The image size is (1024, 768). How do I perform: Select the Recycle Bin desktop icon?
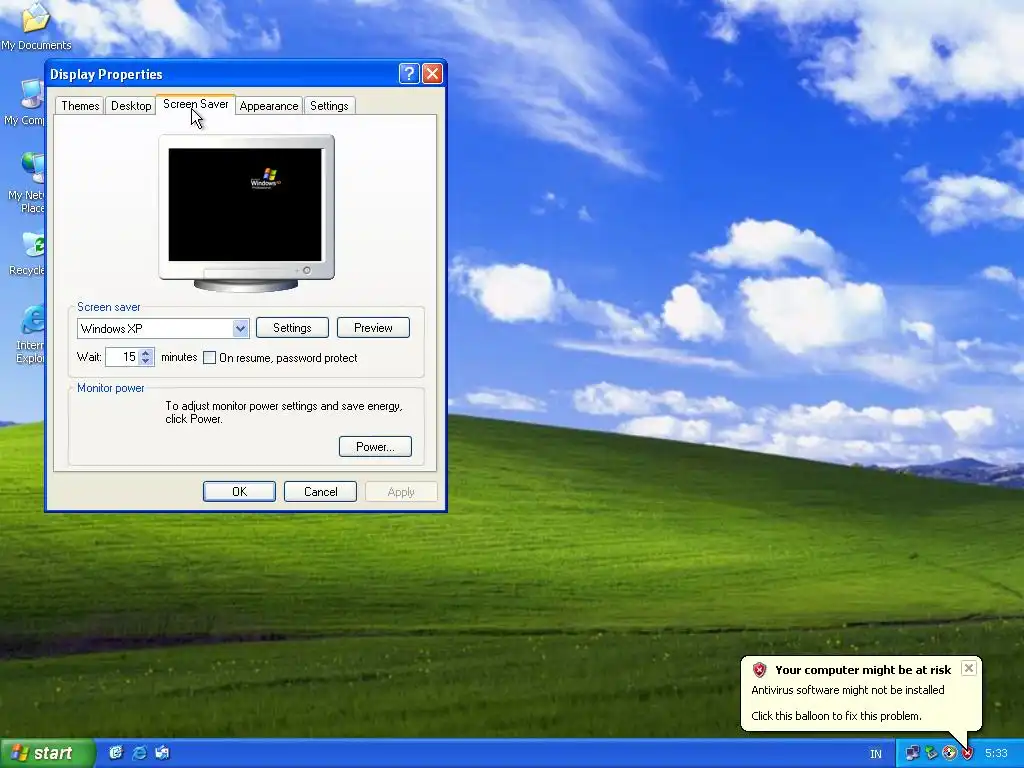click(27, 254)
